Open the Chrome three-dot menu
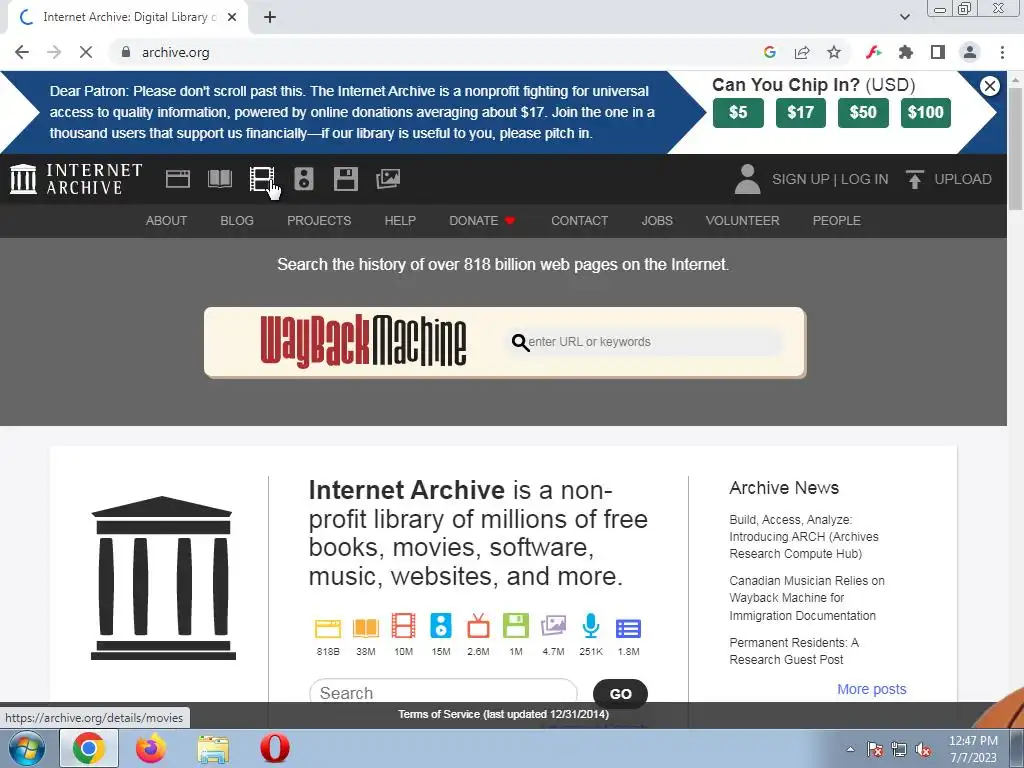Viewport: 1024px width, 768px height. tap(1002, 52)
